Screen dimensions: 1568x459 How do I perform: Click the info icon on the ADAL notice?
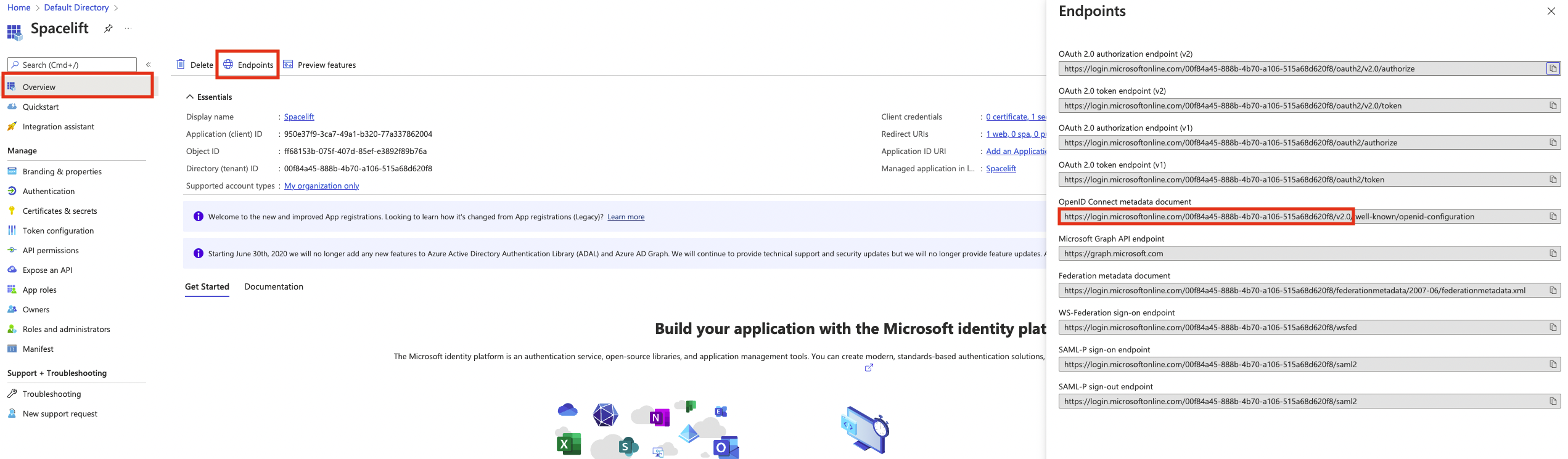[x=199, y=253]
